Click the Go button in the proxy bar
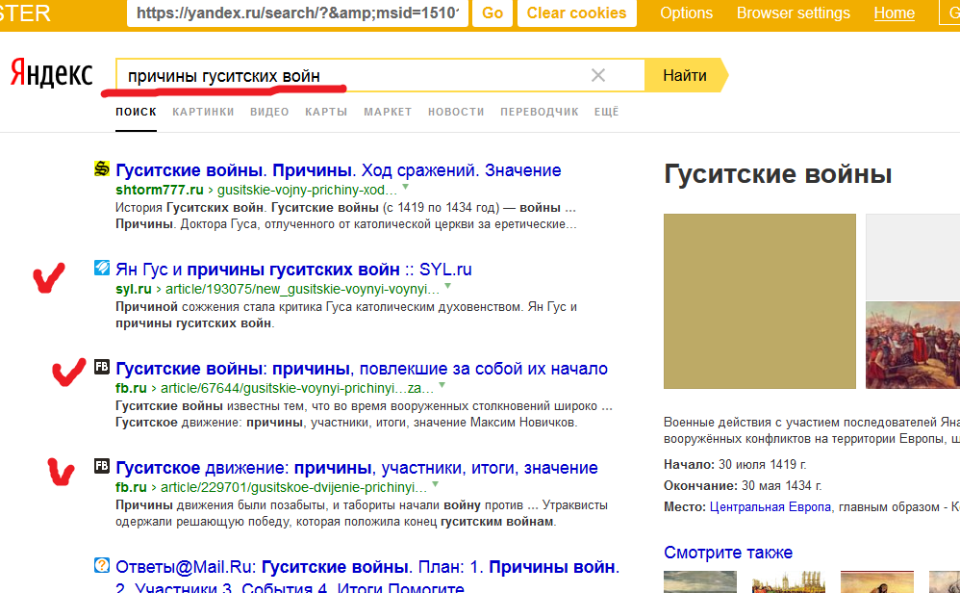Viewport: 960px width, 593px height. pos(493,13)
